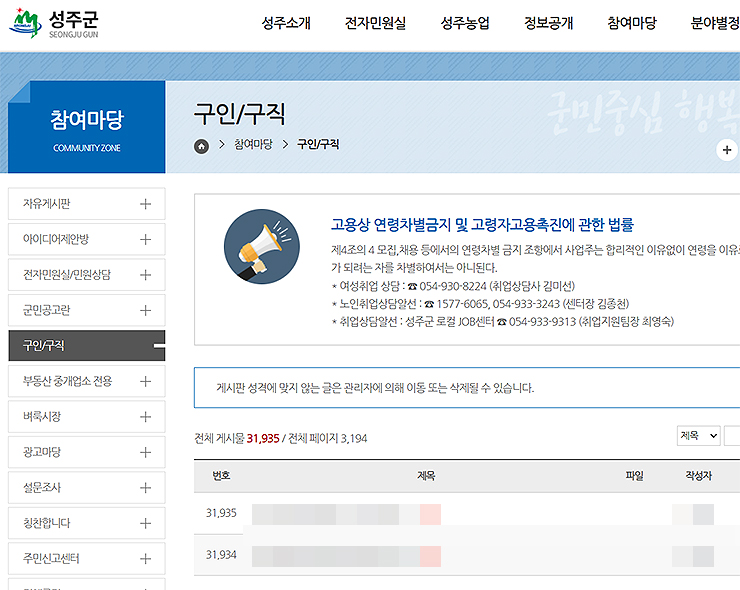Expand 자유게시판 plus icon
740x590 pixels.
145,204
